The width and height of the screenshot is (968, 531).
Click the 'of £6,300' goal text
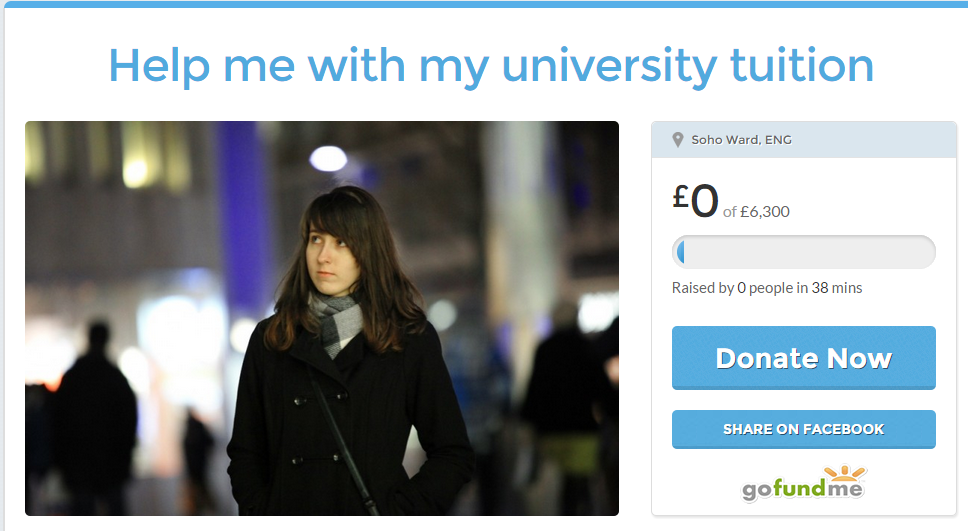click(x=756, y=212)
